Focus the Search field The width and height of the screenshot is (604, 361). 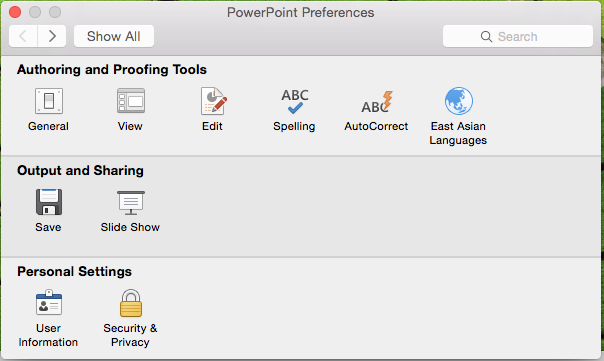(518, 36)
